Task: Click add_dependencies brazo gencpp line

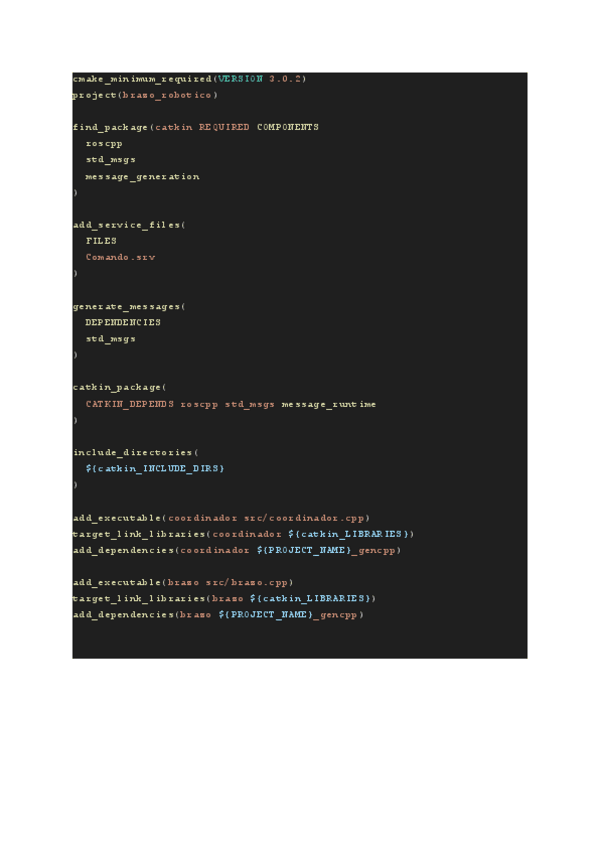Action: [218, 615]
